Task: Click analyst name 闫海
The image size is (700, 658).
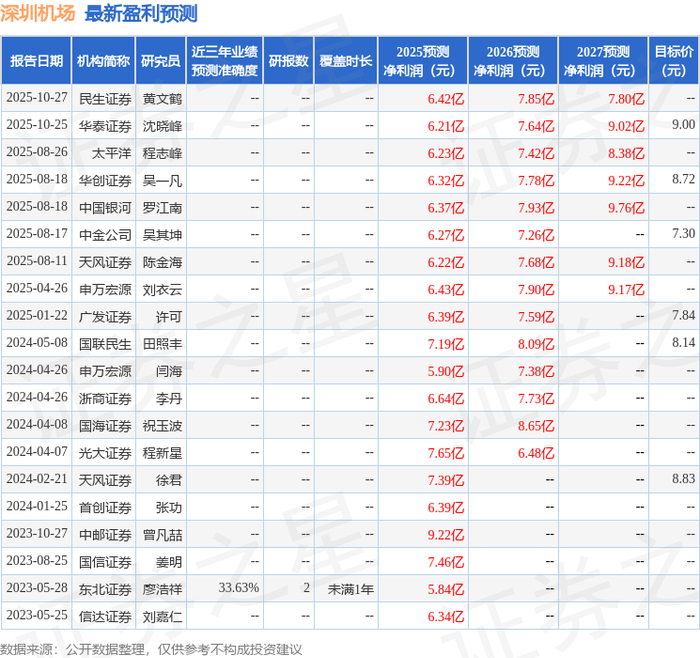Action: tap(169, 371)
